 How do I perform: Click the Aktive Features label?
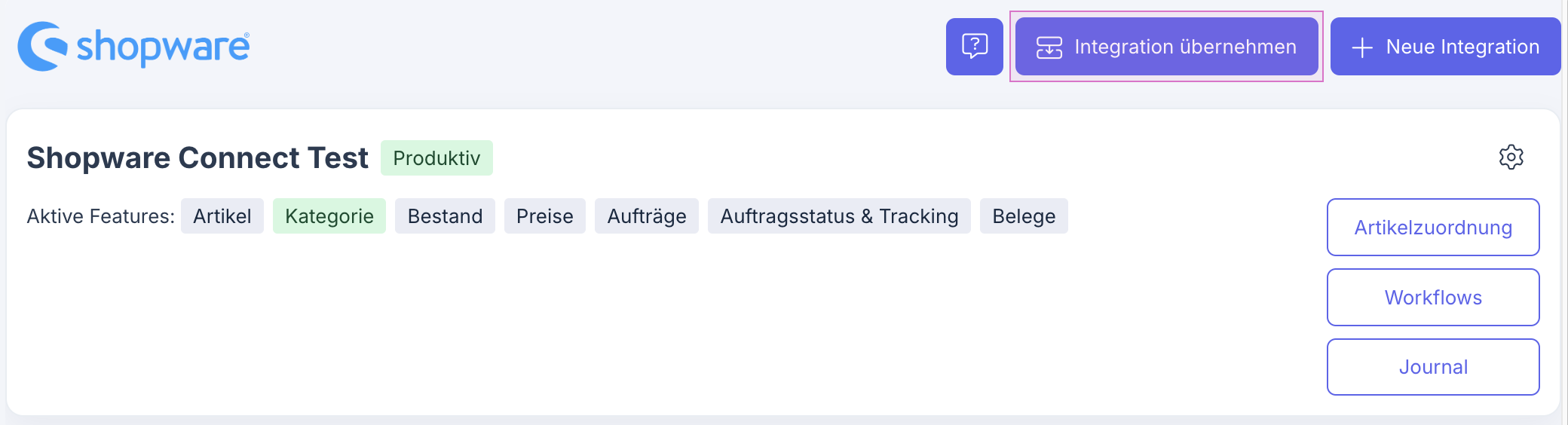click(x=100, y=216)
